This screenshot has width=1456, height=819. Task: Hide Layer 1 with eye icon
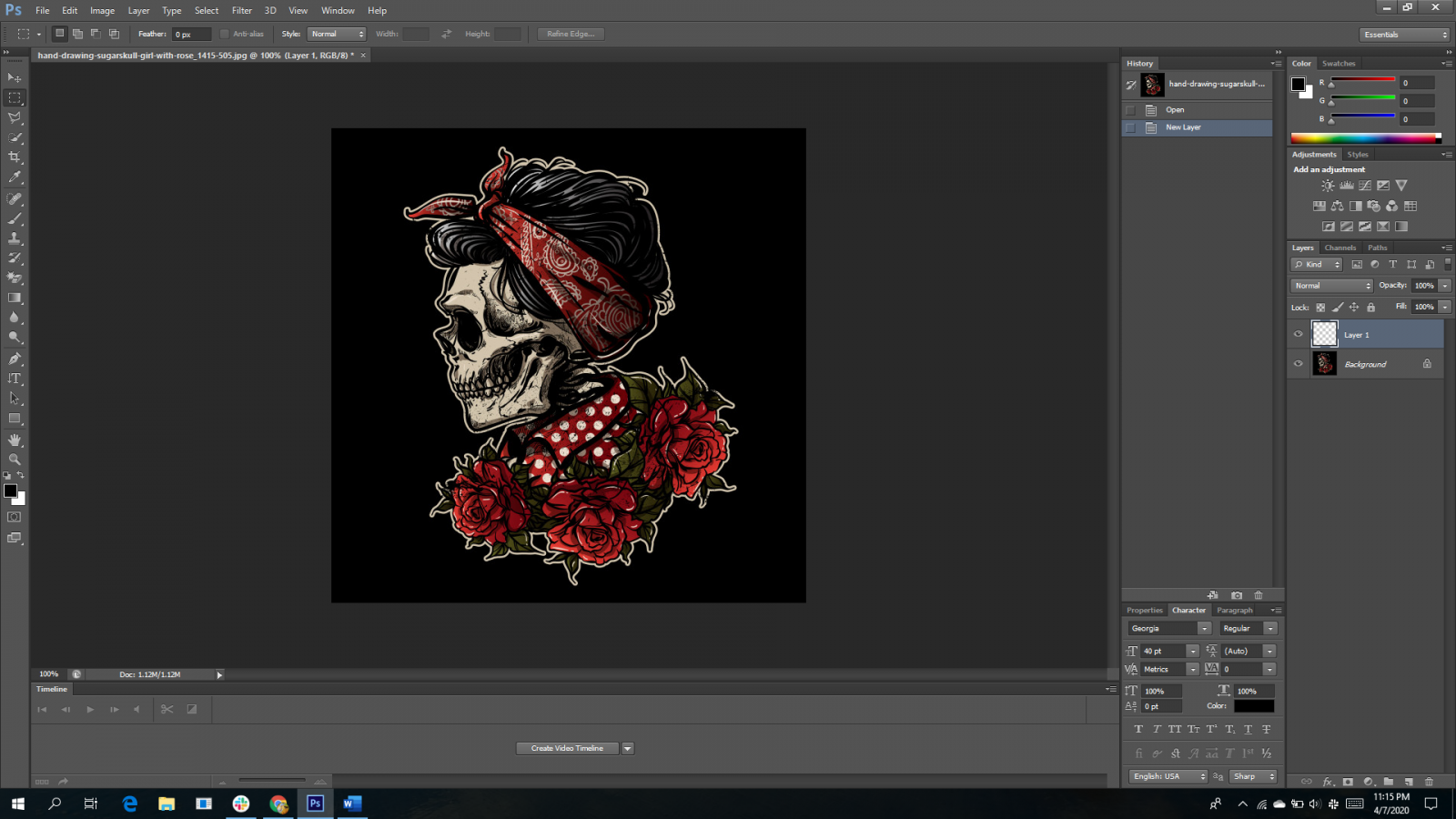click(1299, 334)
